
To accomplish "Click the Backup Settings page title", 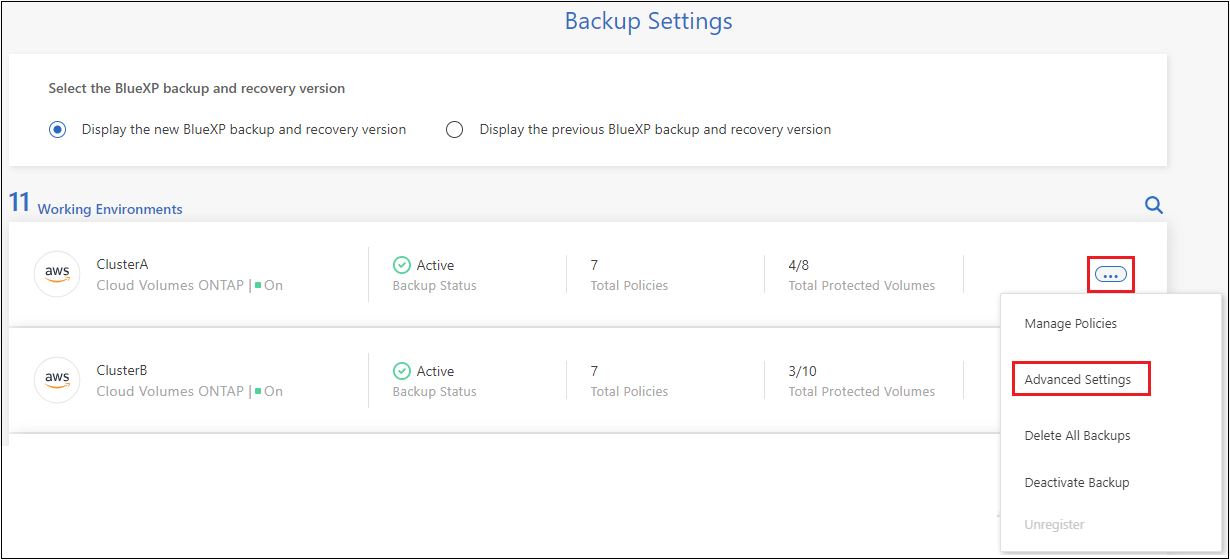I will click(648, 21).
